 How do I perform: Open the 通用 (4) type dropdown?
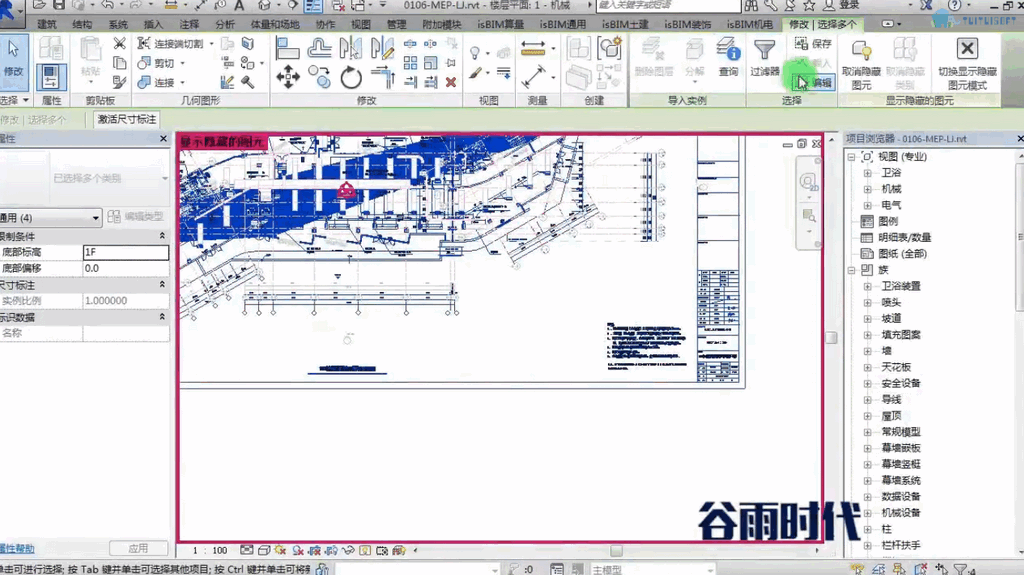click(50, 218)
